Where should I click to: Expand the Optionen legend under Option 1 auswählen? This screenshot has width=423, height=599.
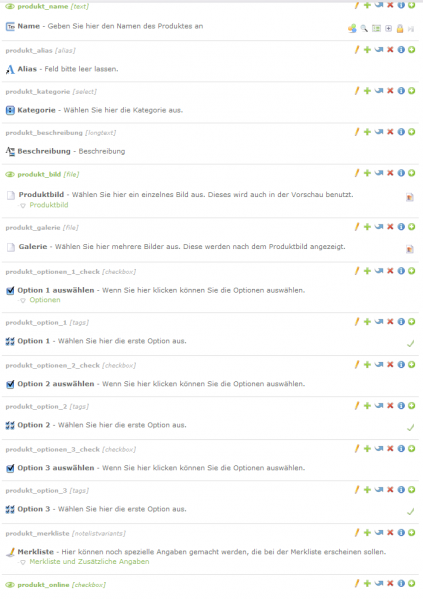click(x=45, y=300)
